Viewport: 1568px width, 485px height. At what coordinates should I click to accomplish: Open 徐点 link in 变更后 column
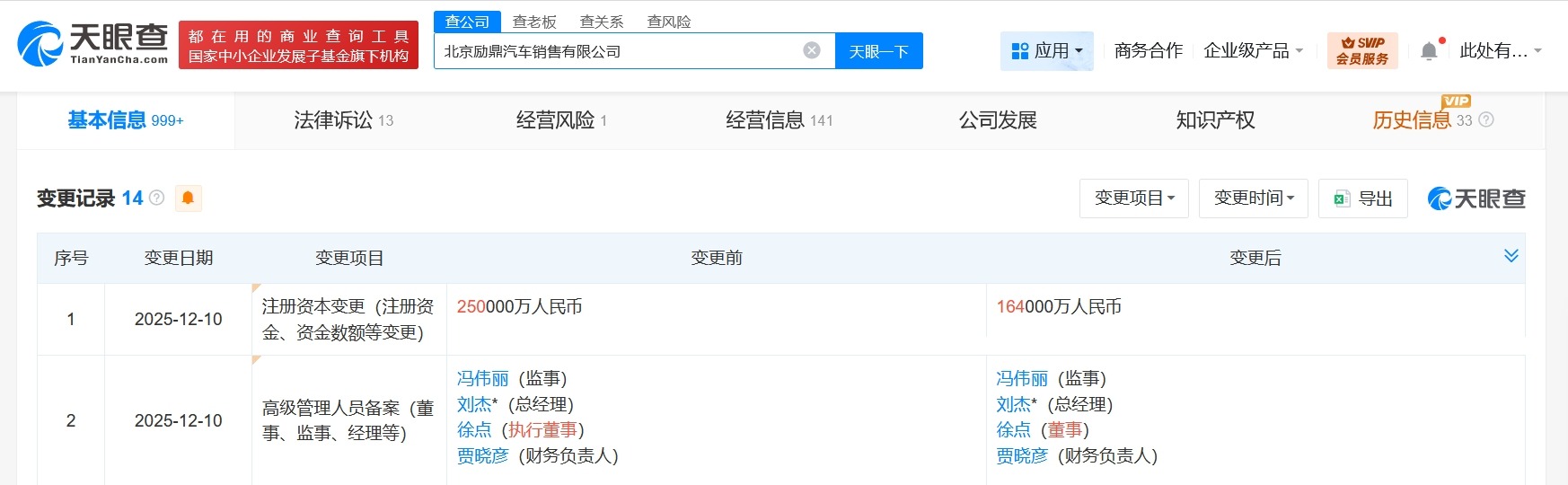pos(1013,430)
